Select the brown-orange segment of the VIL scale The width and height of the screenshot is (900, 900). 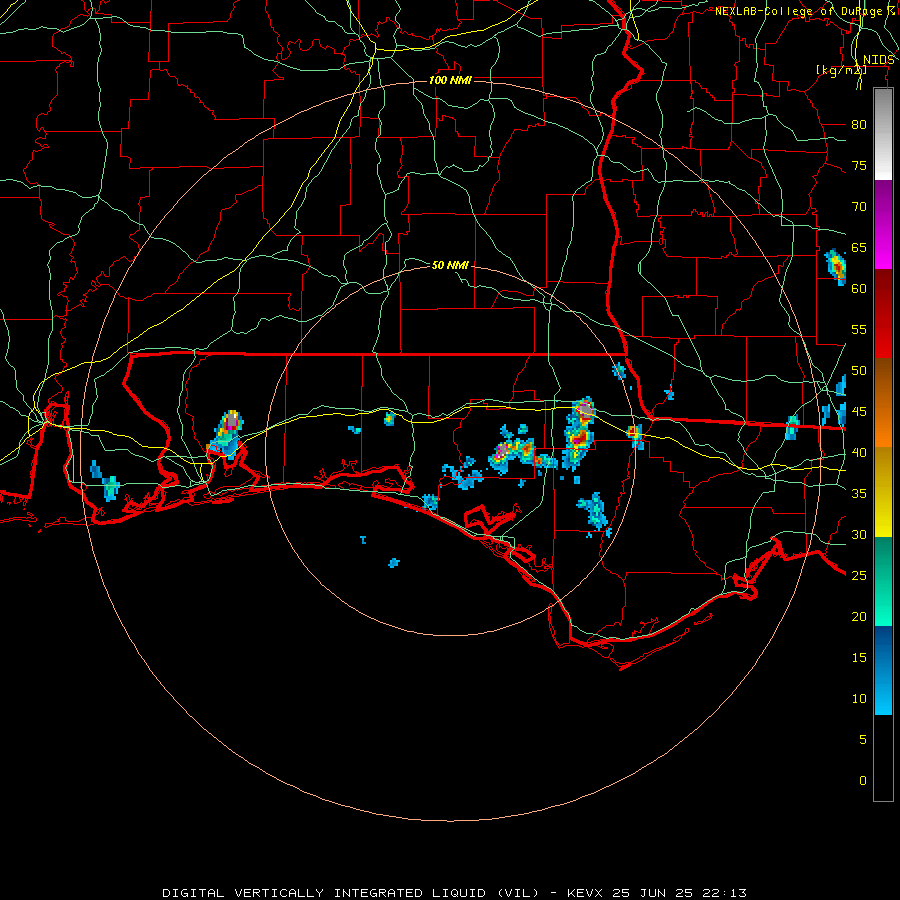[883, 402]
